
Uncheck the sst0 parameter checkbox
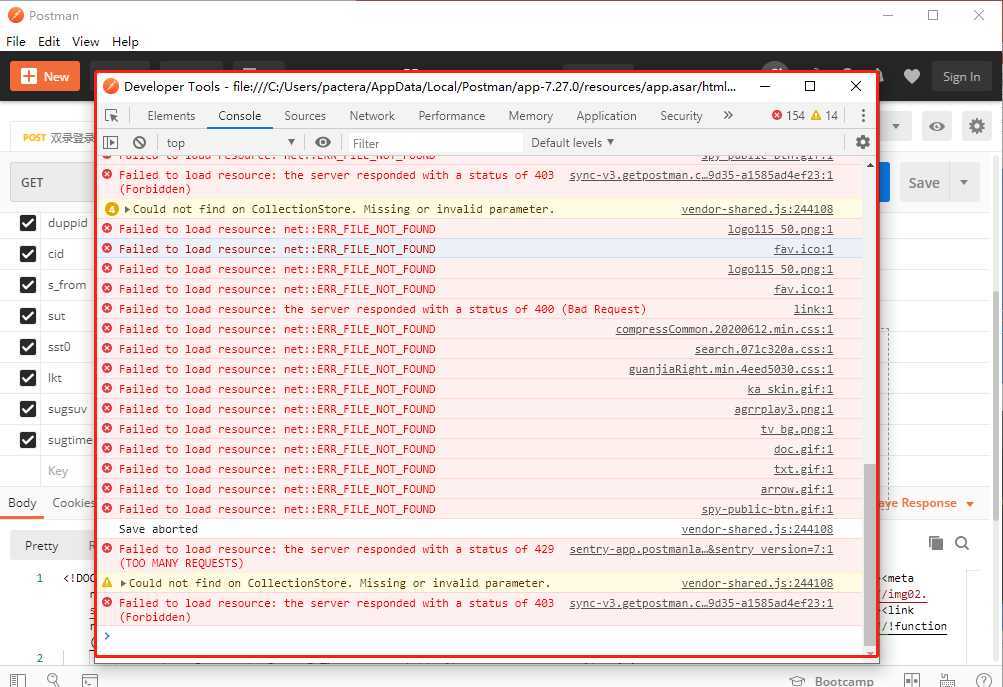[x=28, y=347]
